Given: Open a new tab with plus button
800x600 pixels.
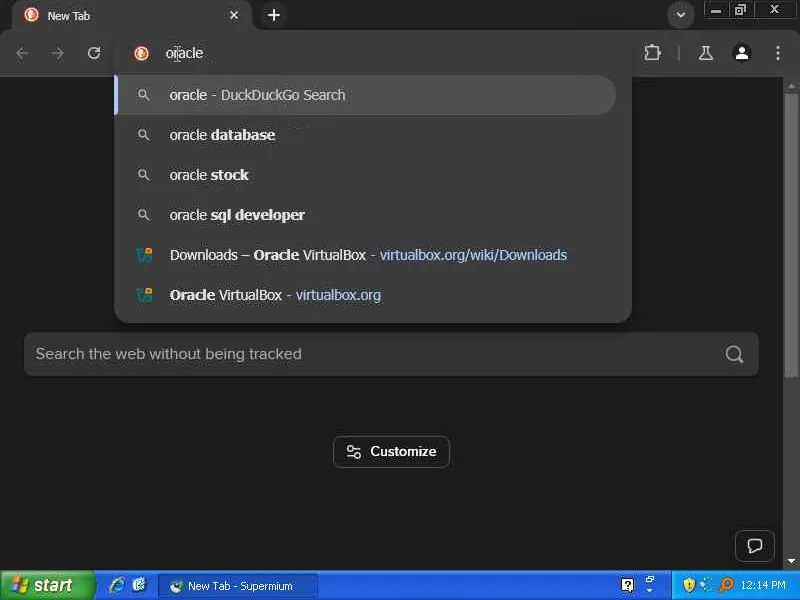Looking at the screenshot, I should click(x=274, y=15).
